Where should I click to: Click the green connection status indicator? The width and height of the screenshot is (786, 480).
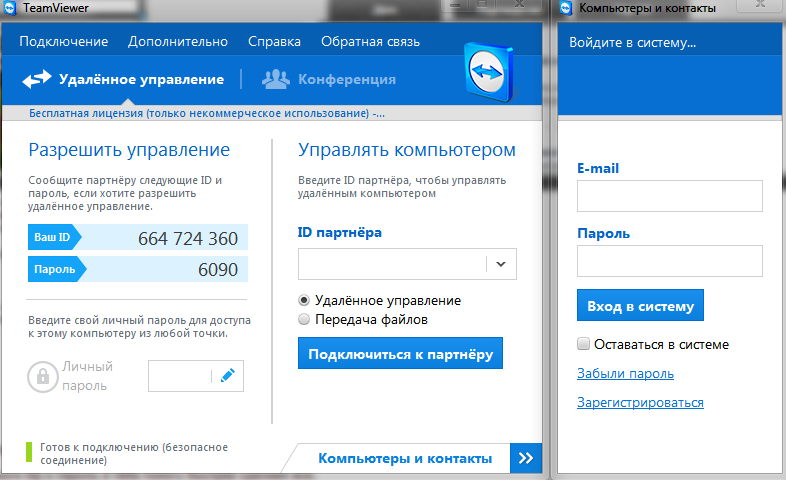[29, 452]
